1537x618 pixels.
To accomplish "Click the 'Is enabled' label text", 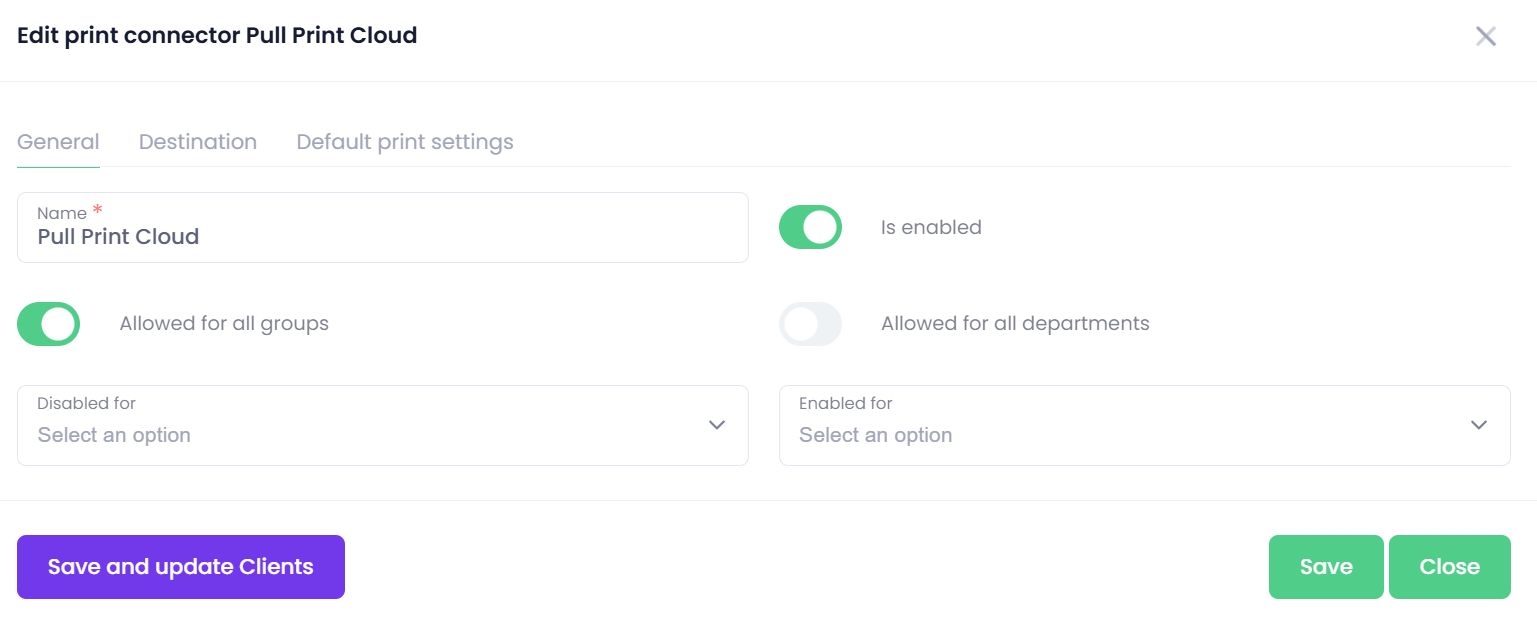I will [931, 227].
